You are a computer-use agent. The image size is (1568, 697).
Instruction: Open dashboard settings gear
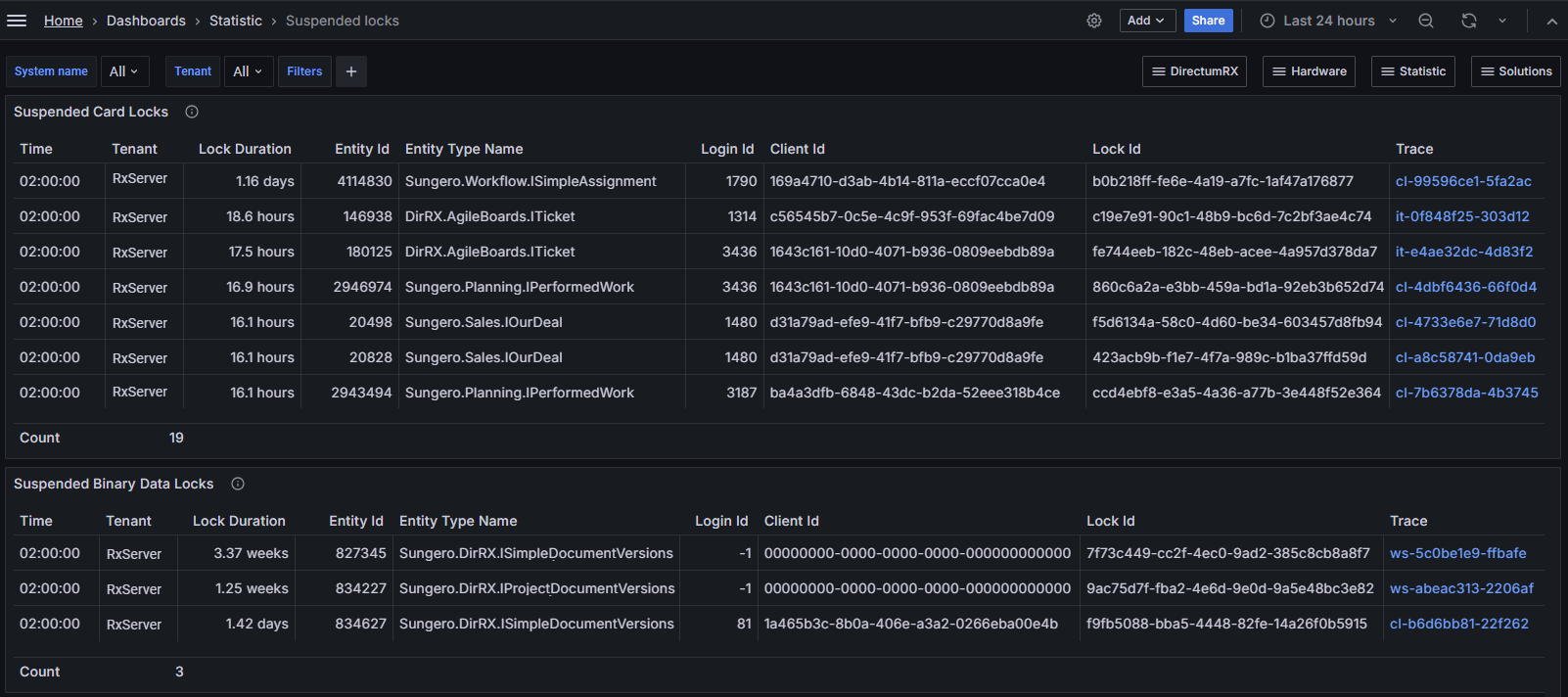pyautogui.click(x=1094, y=21)
